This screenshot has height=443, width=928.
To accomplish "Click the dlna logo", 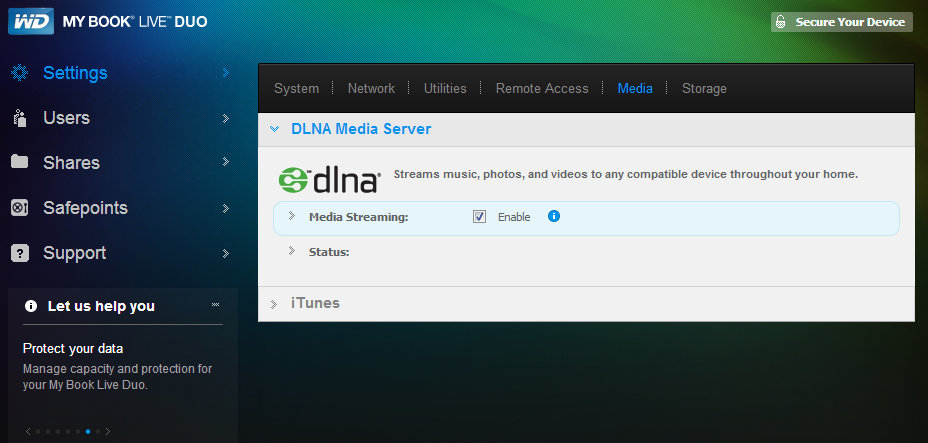I will (328, 180).
